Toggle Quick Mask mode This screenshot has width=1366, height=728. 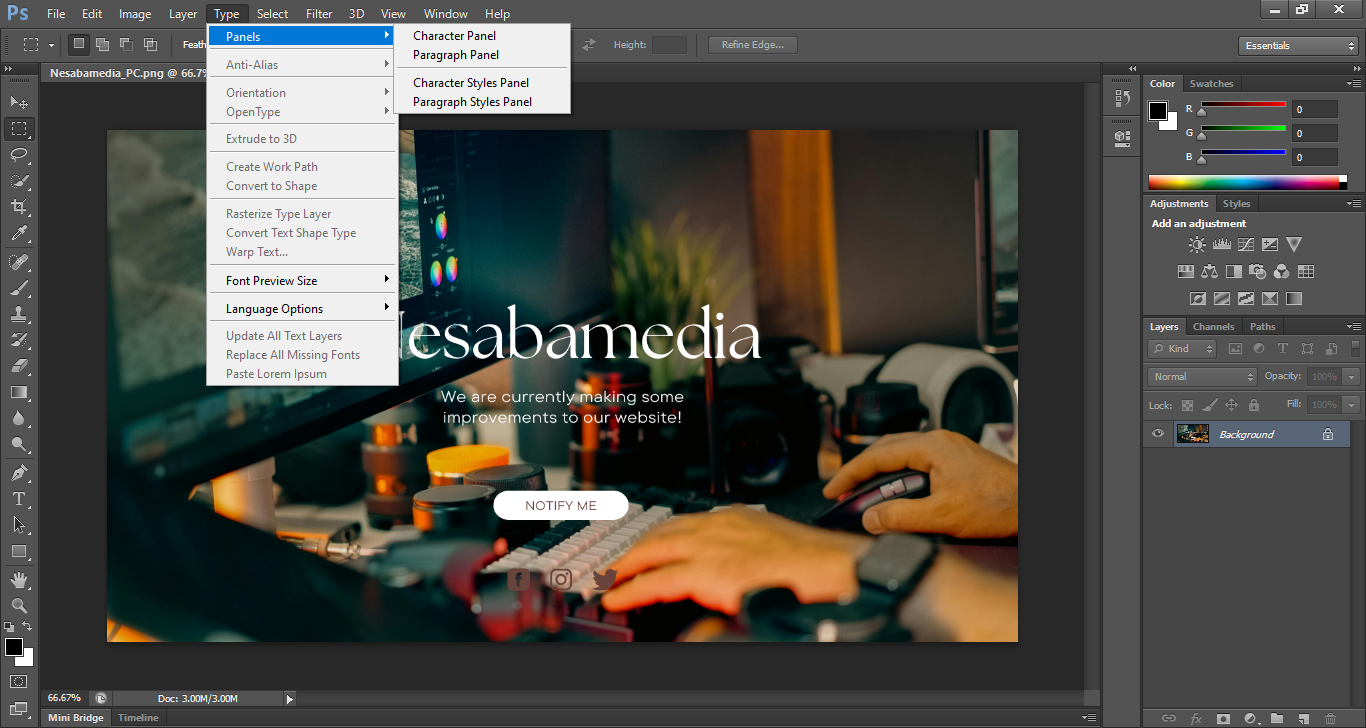pyautogui.click(x=19, y=682)
